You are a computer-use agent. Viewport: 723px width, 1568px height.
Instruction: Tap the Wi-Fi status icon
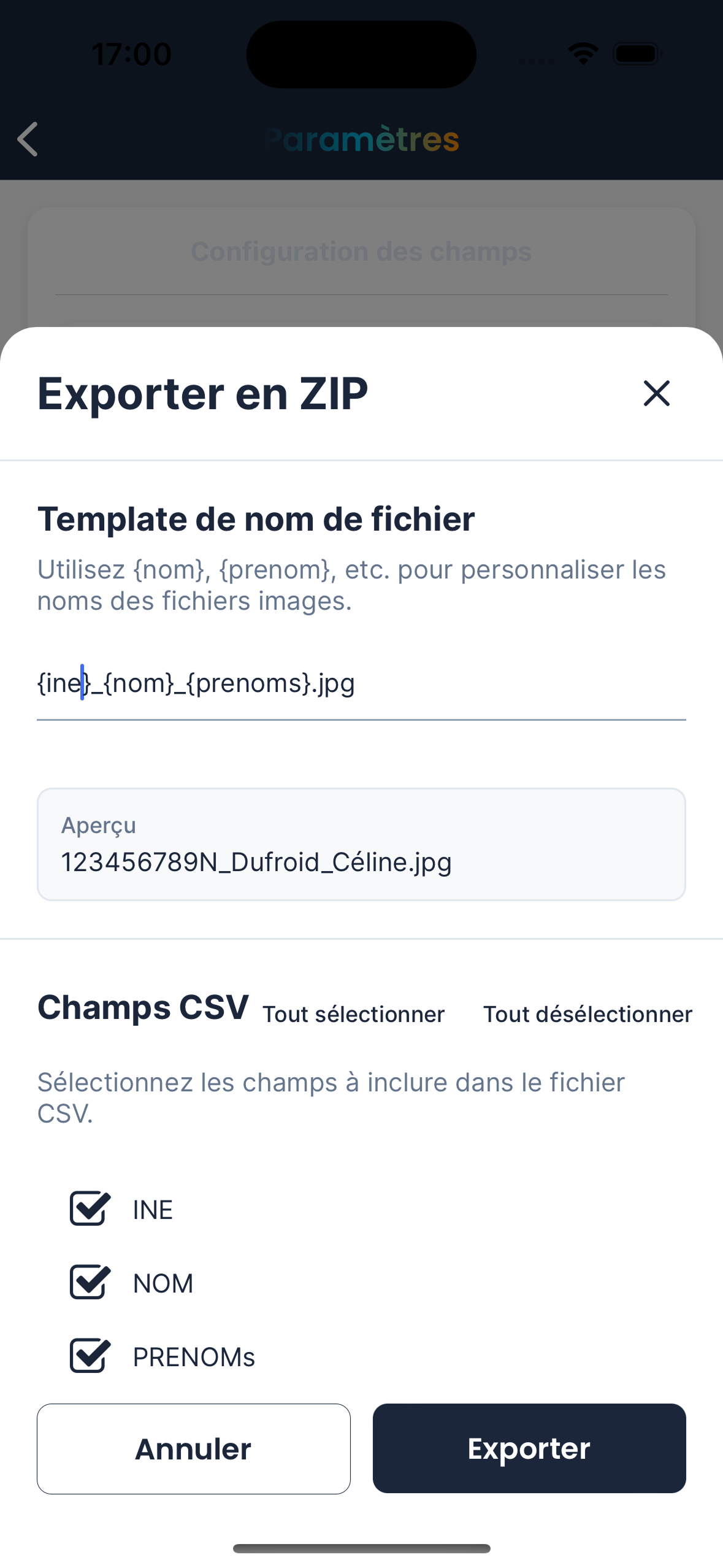coord(583,54)
